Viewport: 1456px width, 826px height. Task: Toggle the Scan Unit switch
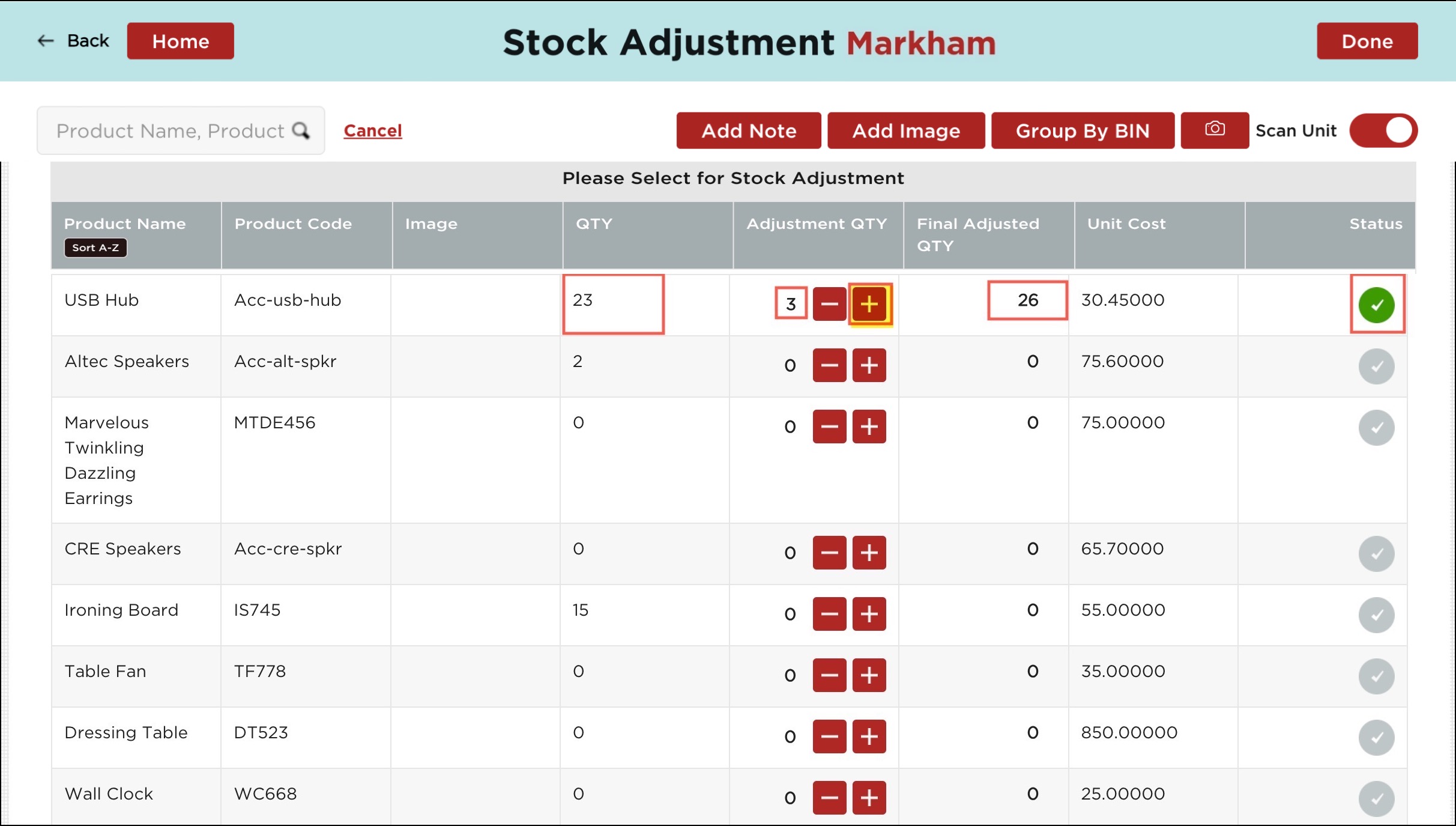[1383, 130]
